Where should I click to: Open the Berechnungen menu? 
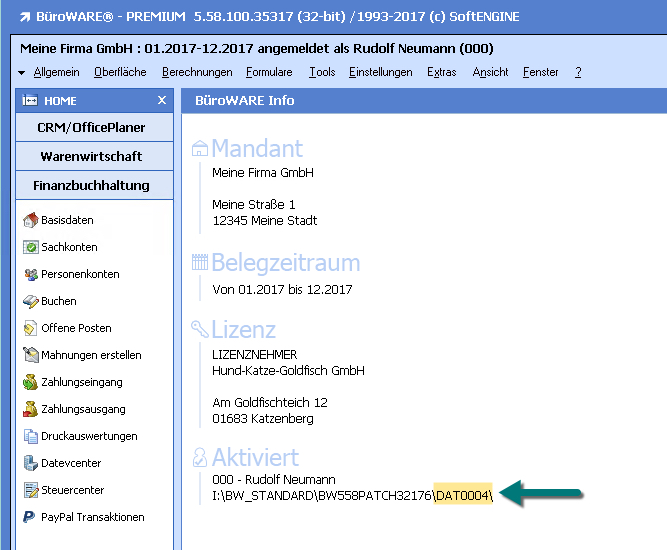tap(197, 72)
